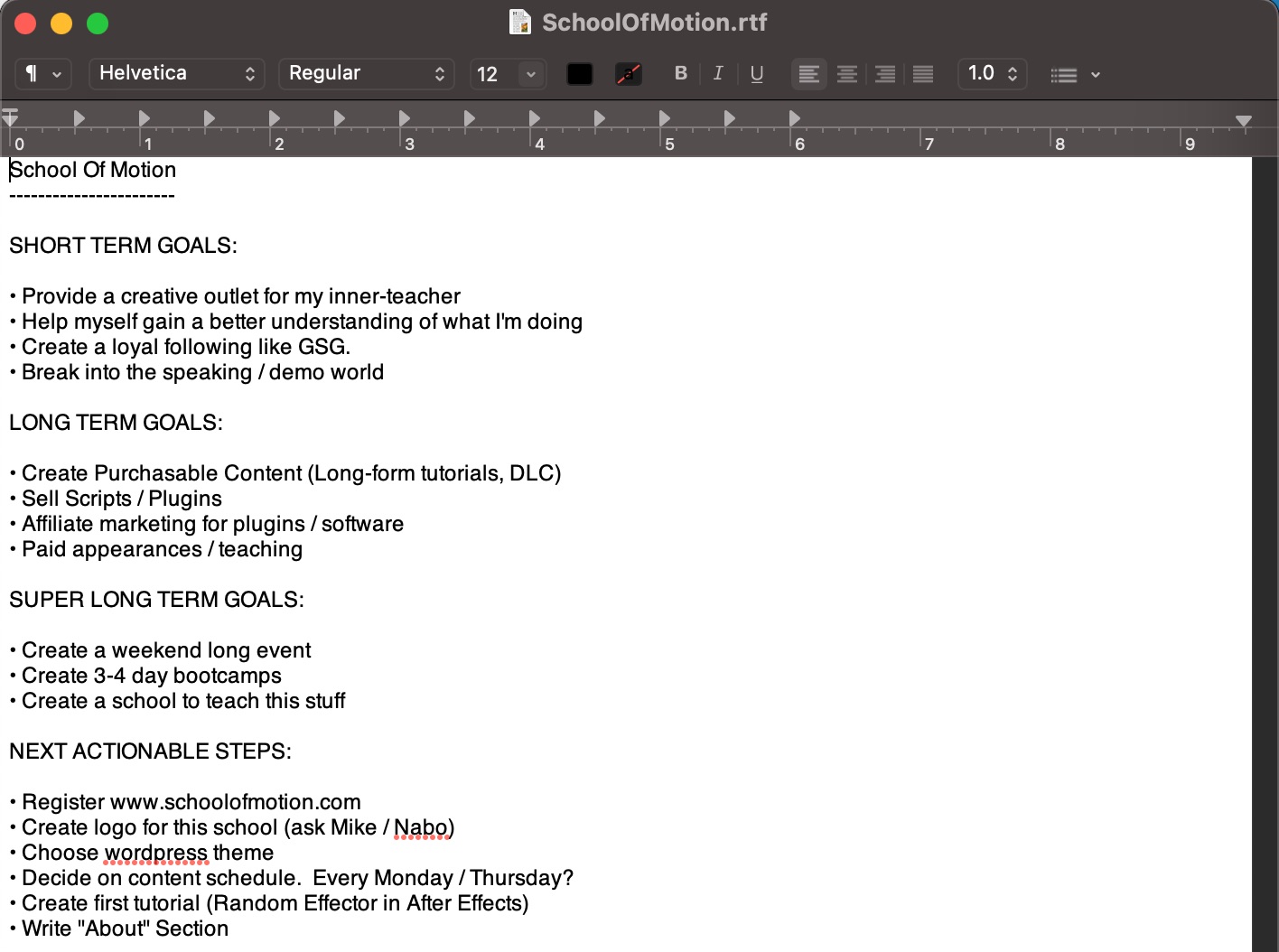Click the font size field showing 12
The width and height of the screenshot is (1279, 952).
coord(494,74)
